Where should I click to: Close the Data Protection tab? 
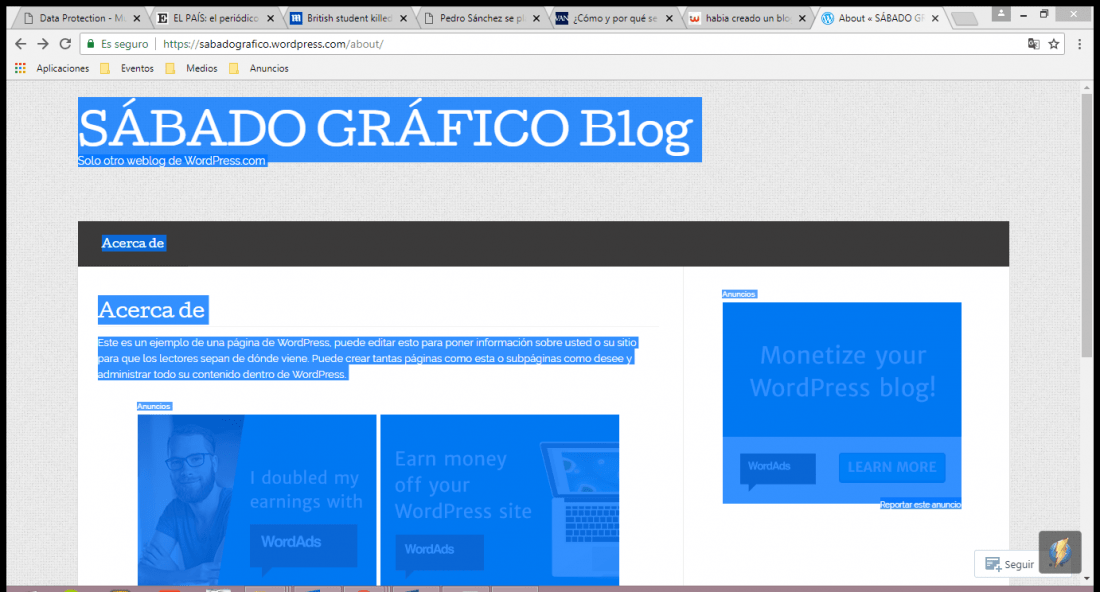(x=137, y=18)
